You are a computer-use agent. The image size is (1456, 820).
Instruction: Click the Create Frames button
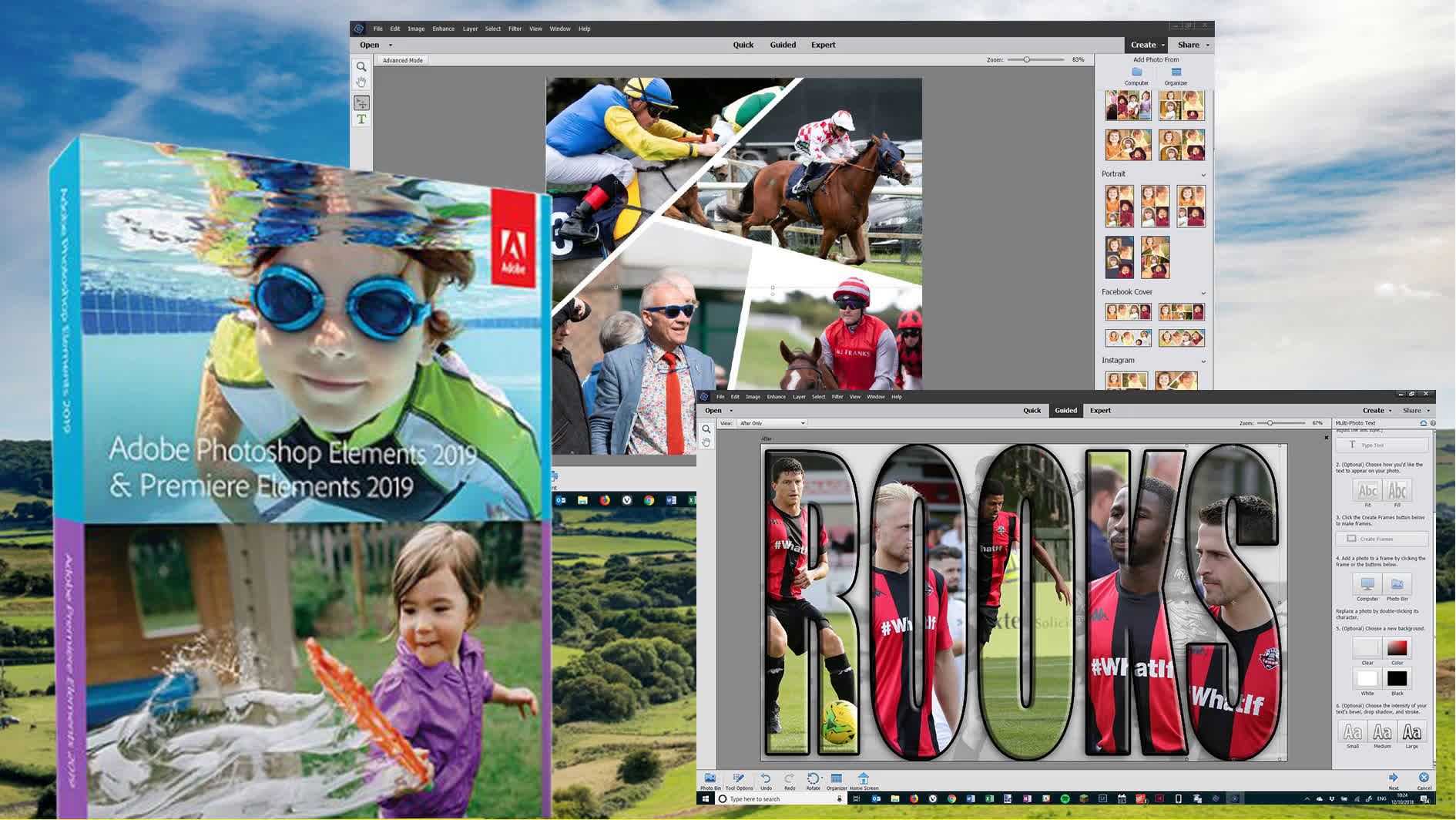pos(1382,539)
